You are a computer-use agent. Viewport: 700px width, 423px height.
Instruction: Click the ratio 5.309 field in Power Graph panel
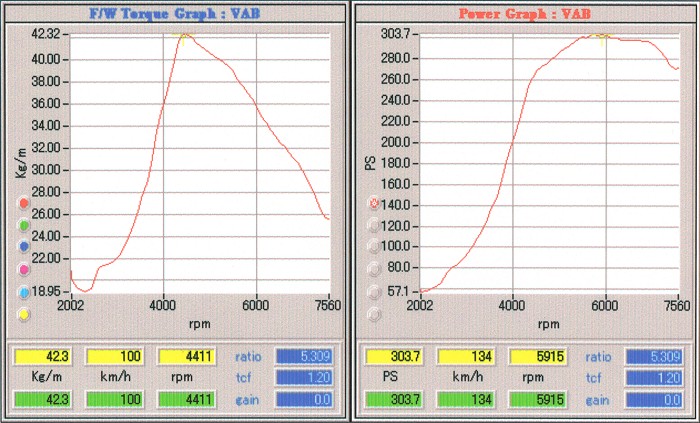point(654,357)
